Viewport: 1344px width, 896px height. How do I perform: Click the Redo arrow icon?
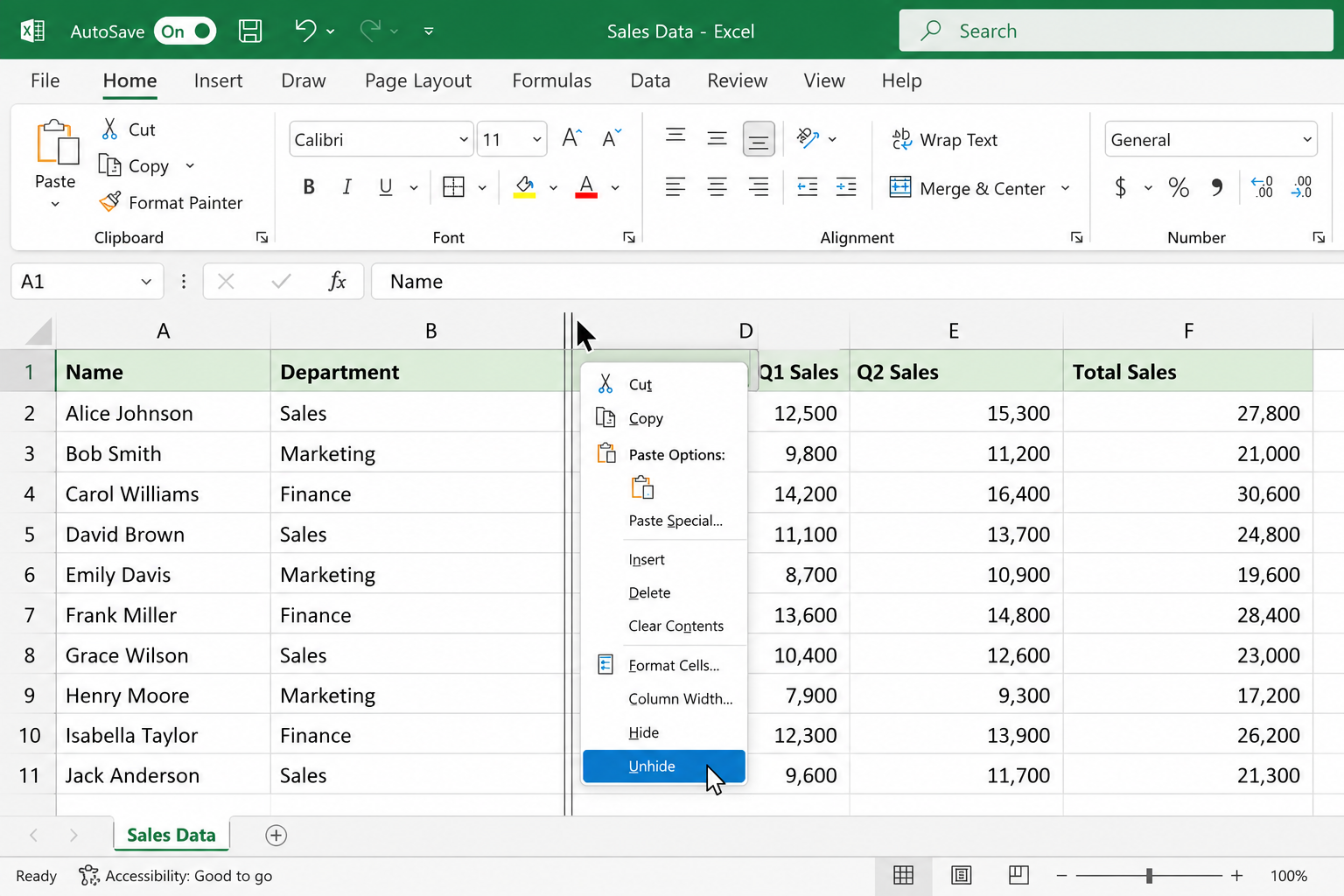370,31
